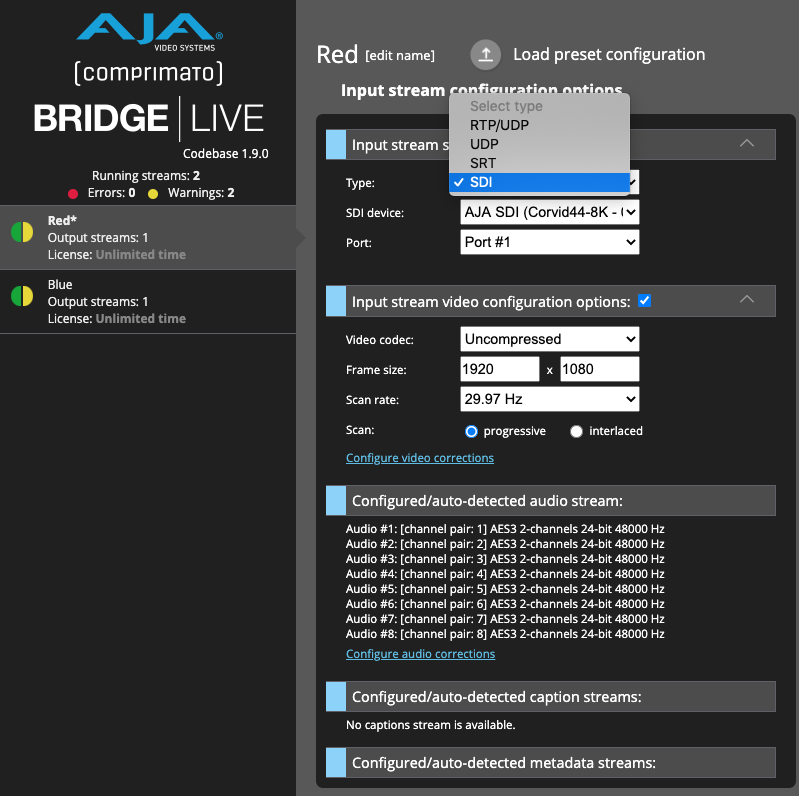Click the Red stream status indicator icon

tap(22, 232)
